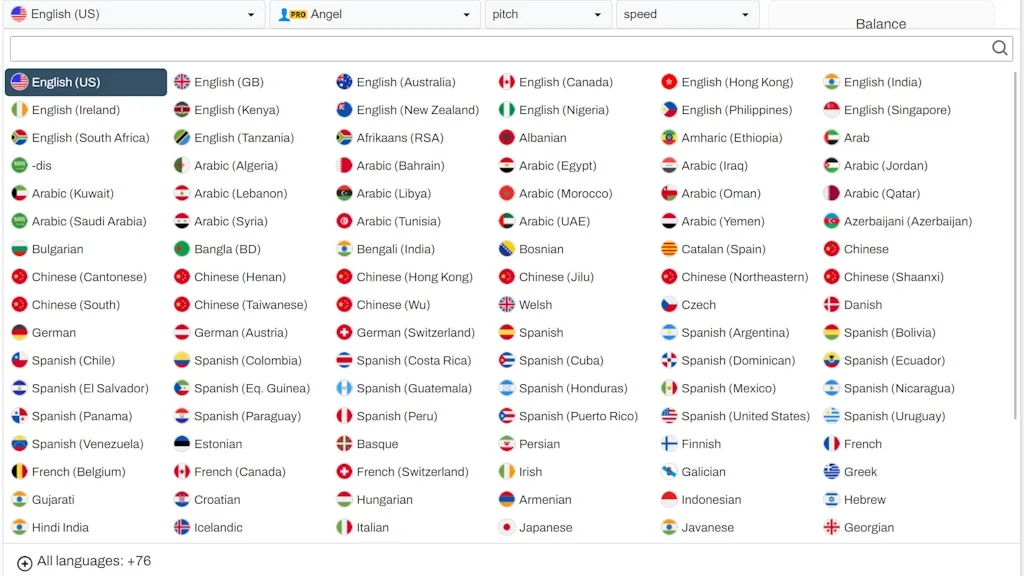Select Czech from the language grid

pyautogui.click(x=699, y=304)
